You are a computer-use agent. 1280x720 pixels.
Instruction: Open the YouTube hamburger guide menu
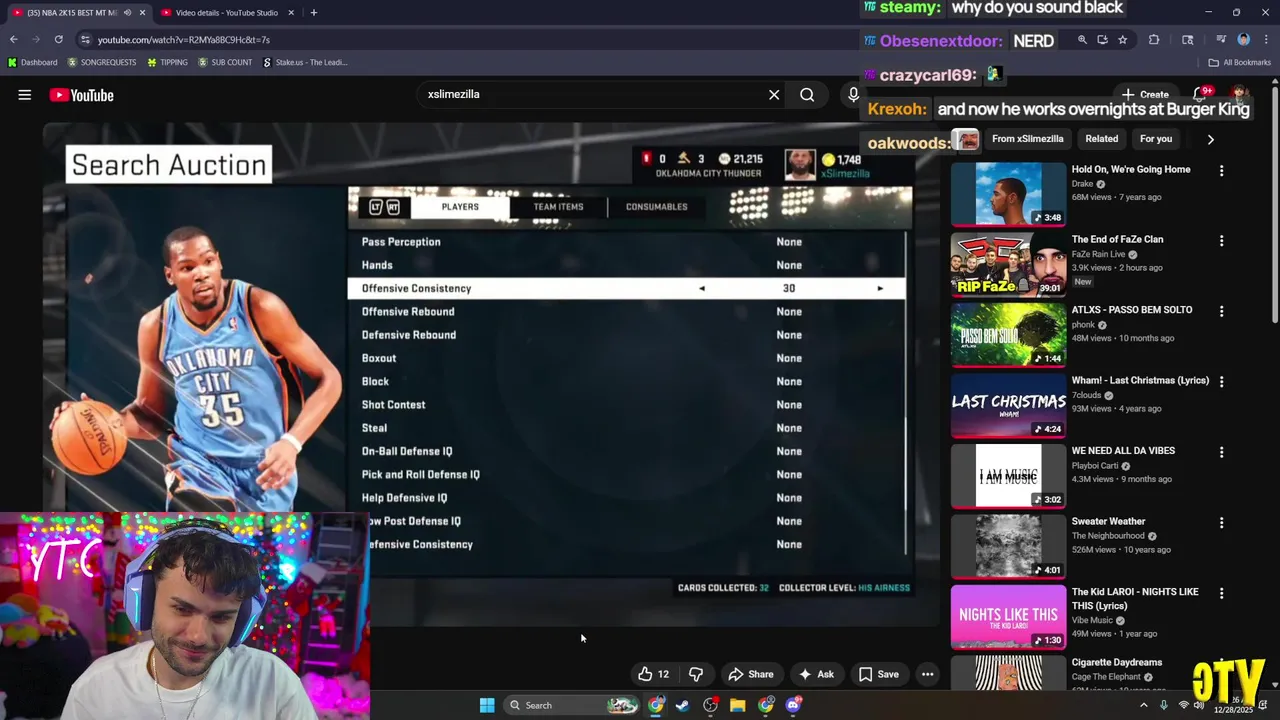(24, 95)
